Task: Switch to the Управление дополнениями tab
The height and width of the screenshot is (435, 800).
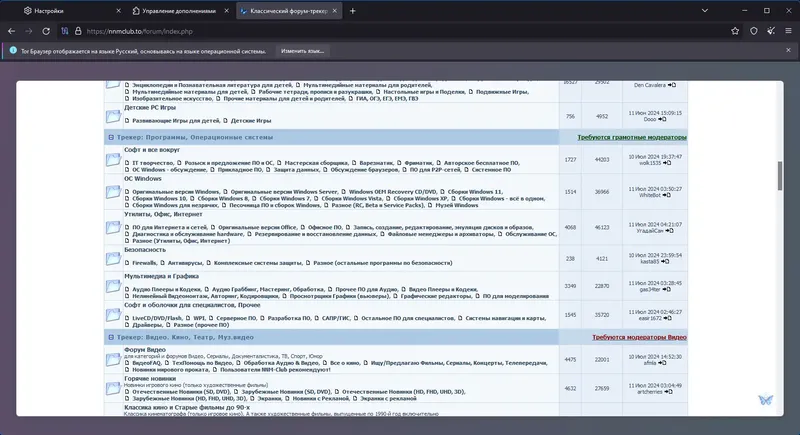Action: point(179,11)
